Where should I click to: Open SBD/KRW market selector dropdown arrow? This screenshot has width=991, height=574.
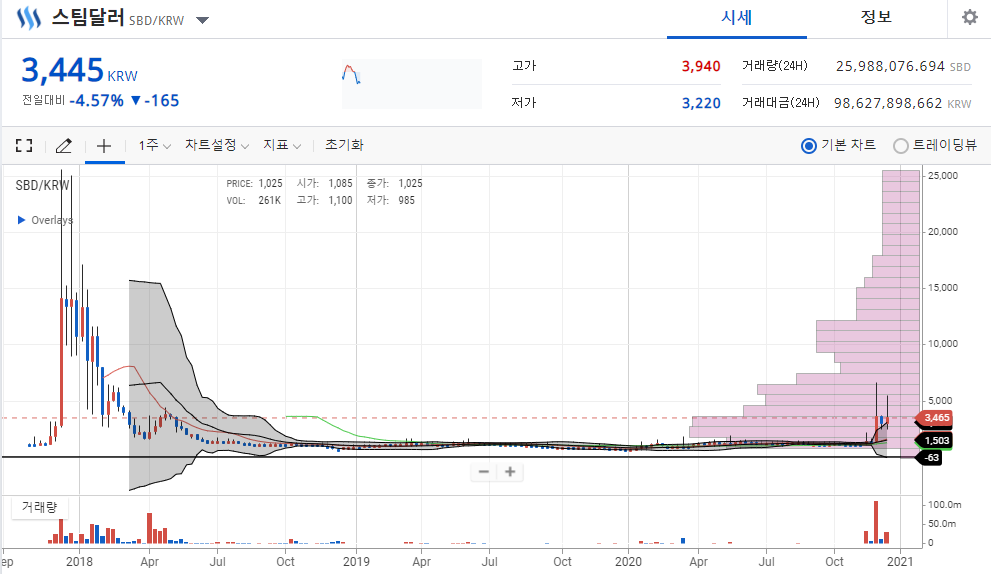point(202,20)
